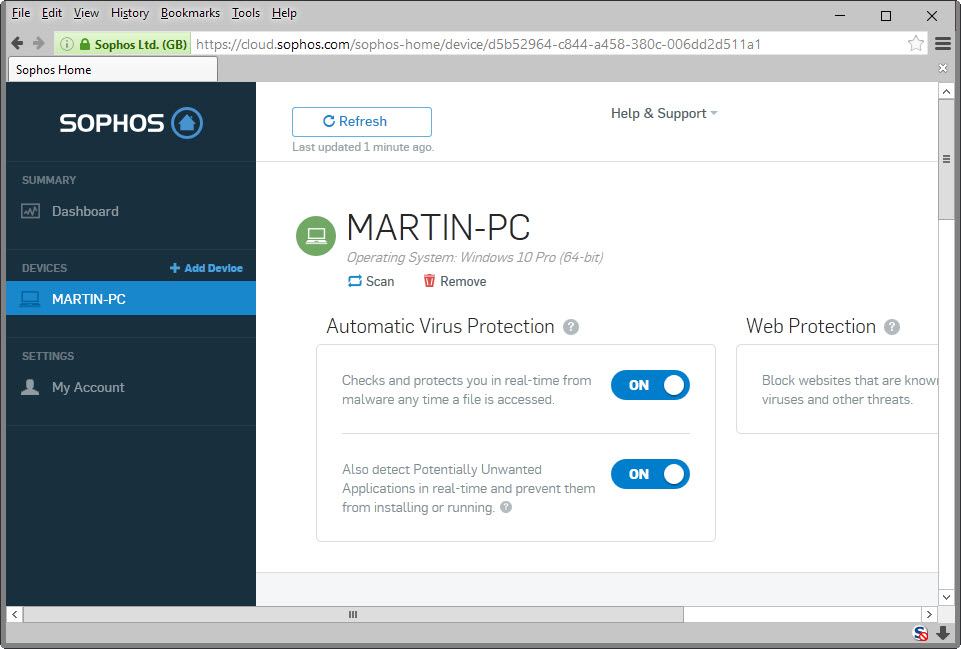Image resolution: width=961 pixels, height=649 pixels.
Task: Click the Dashboard chart icon
Action: [x=30, y=211]
